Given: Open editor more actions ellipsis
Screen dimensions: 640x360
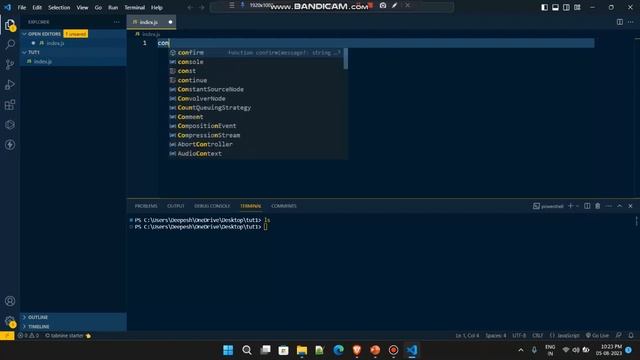Looking at the screenshot, I should point(631,22).
